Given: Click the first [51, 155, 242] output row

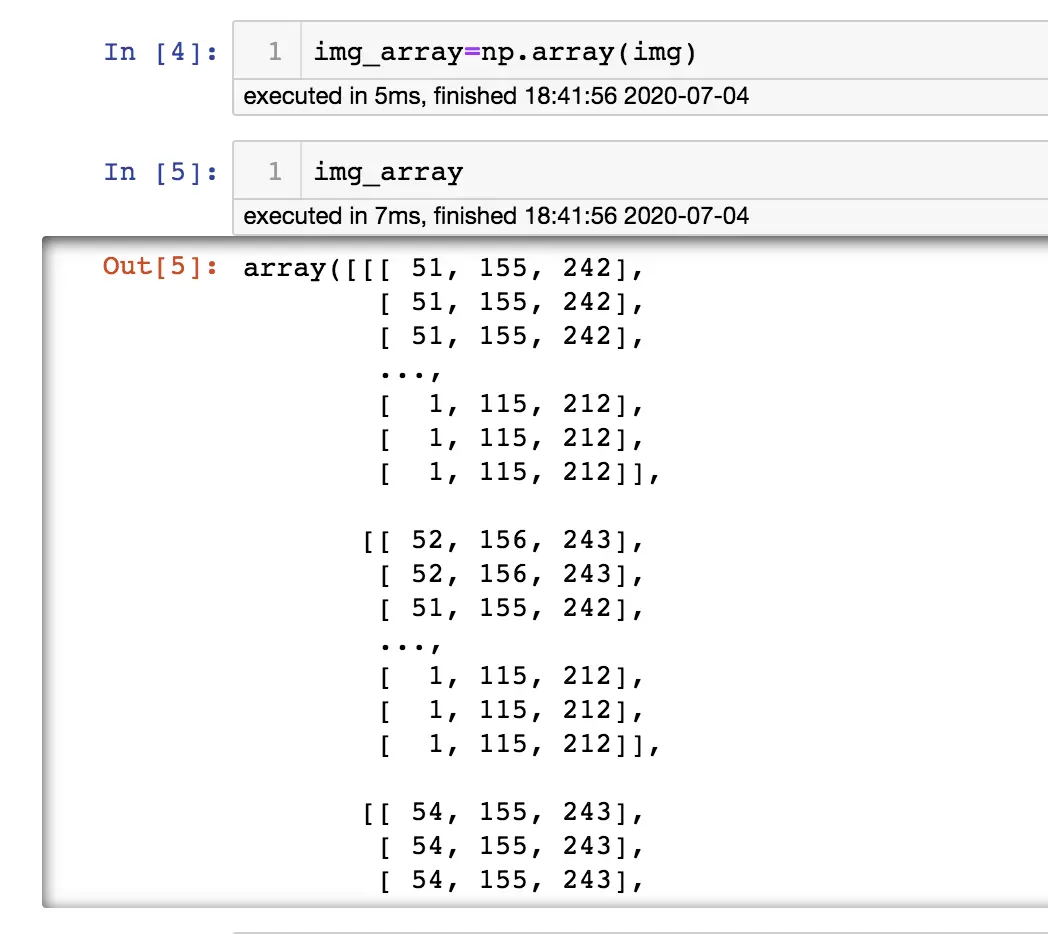Looking at the screenshot, I should [x=520, y=268].
